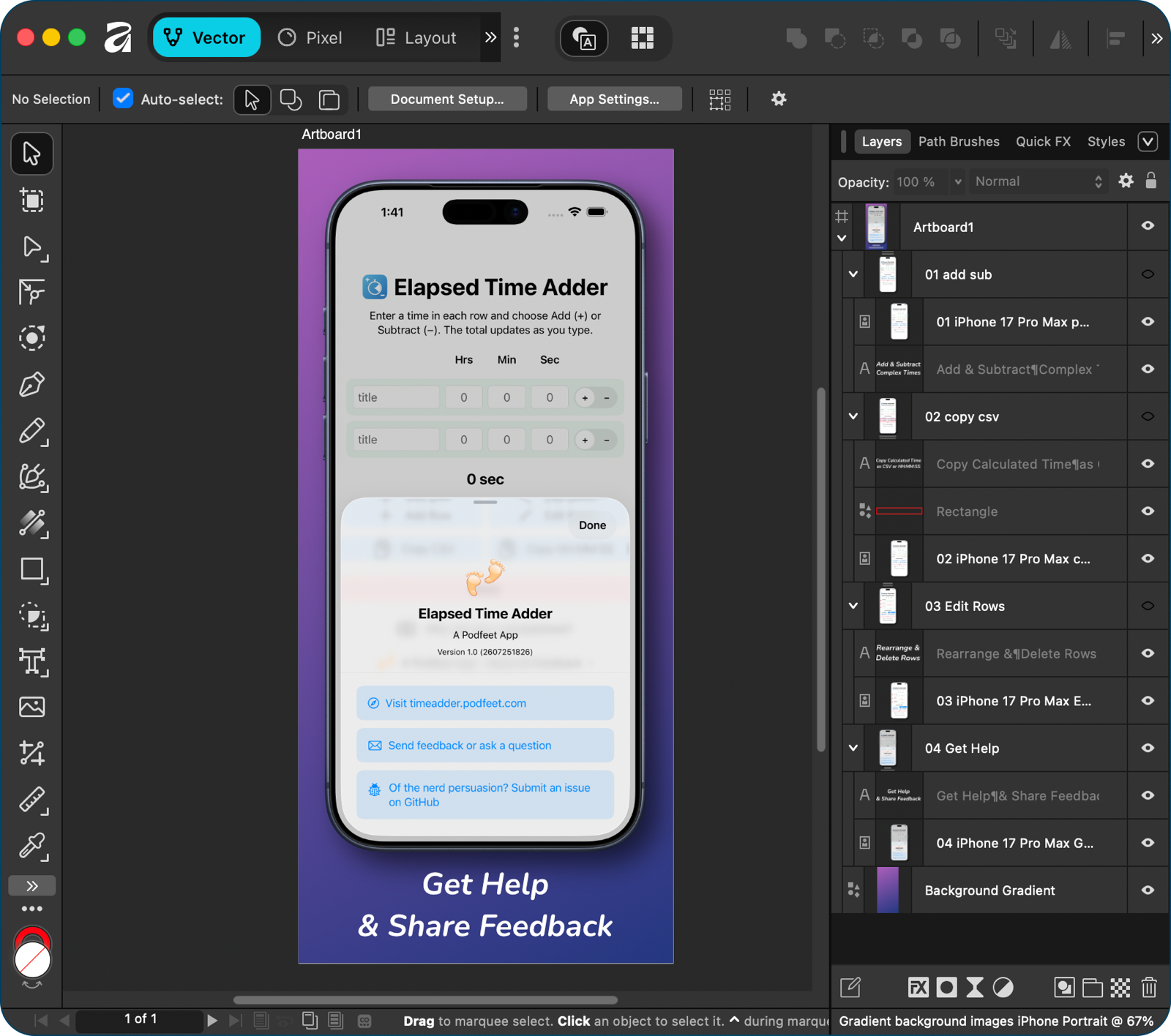The height and width of the screenshot is (1036, 1171).
Task: Click the edit layer pencil icon in Layers footer
Action: [850, 988]
